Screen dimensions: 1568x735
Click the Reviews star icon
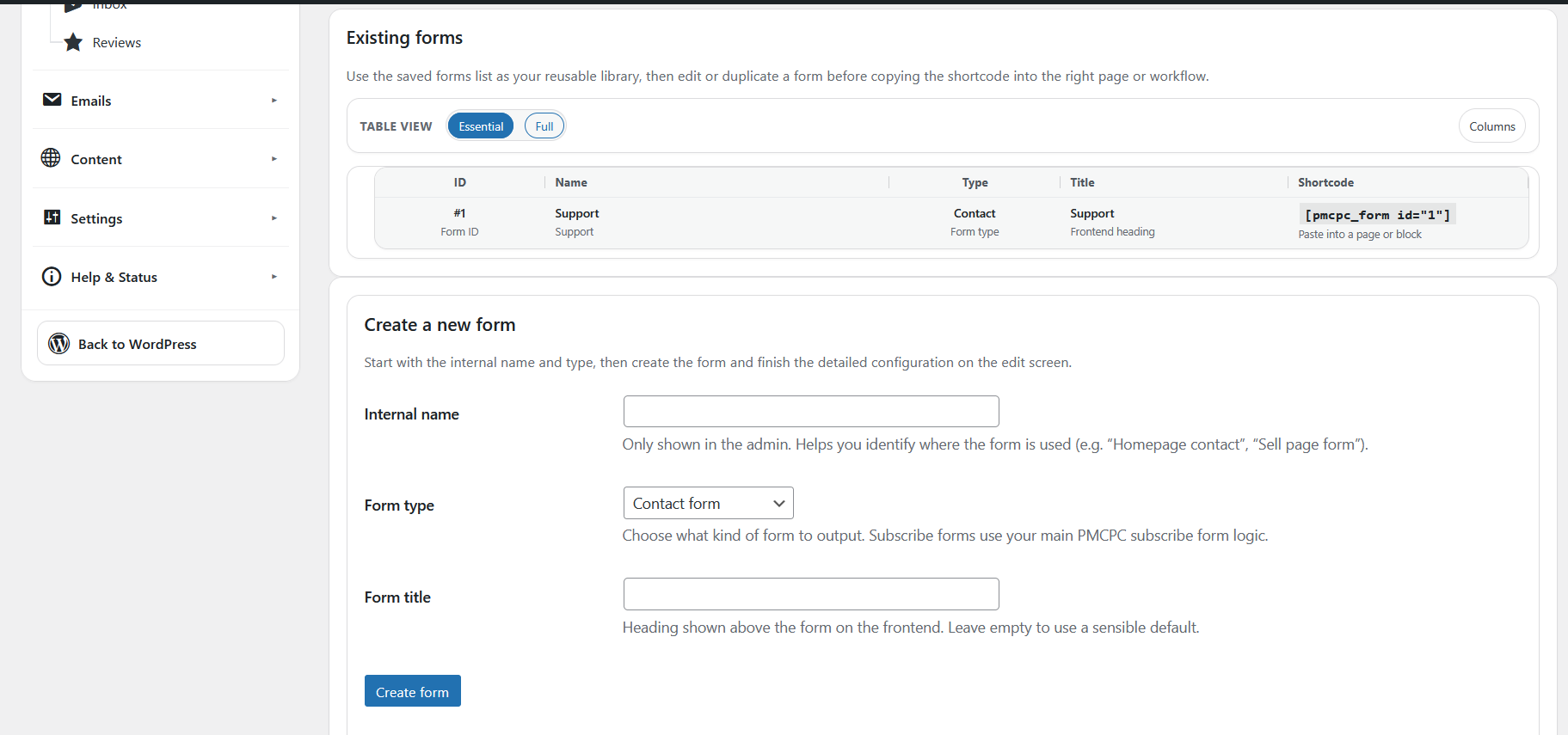(x=73, y=42)
